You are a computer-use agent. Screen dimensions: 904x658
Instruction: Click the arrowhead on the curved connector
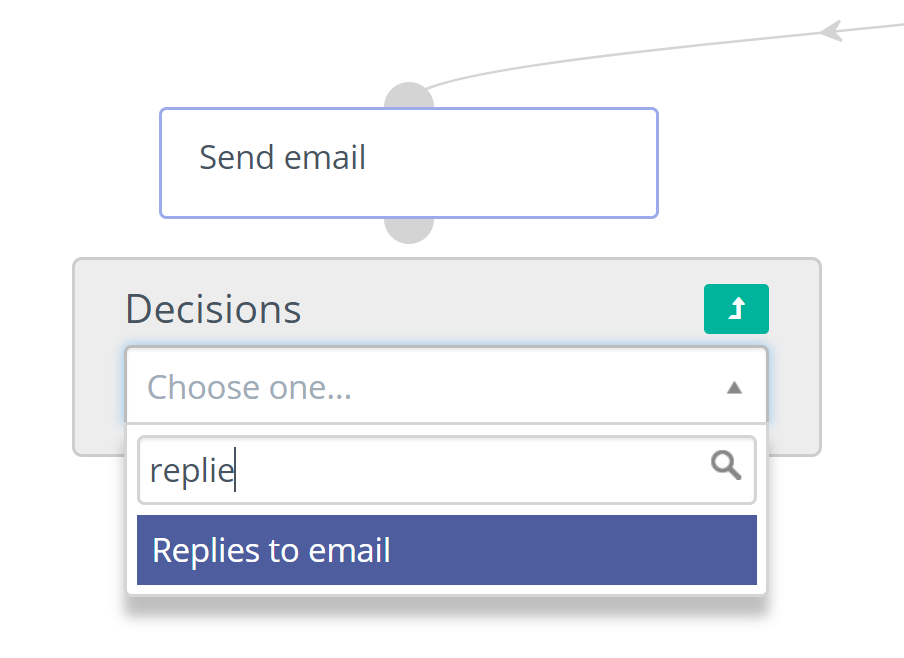(831, 31)
